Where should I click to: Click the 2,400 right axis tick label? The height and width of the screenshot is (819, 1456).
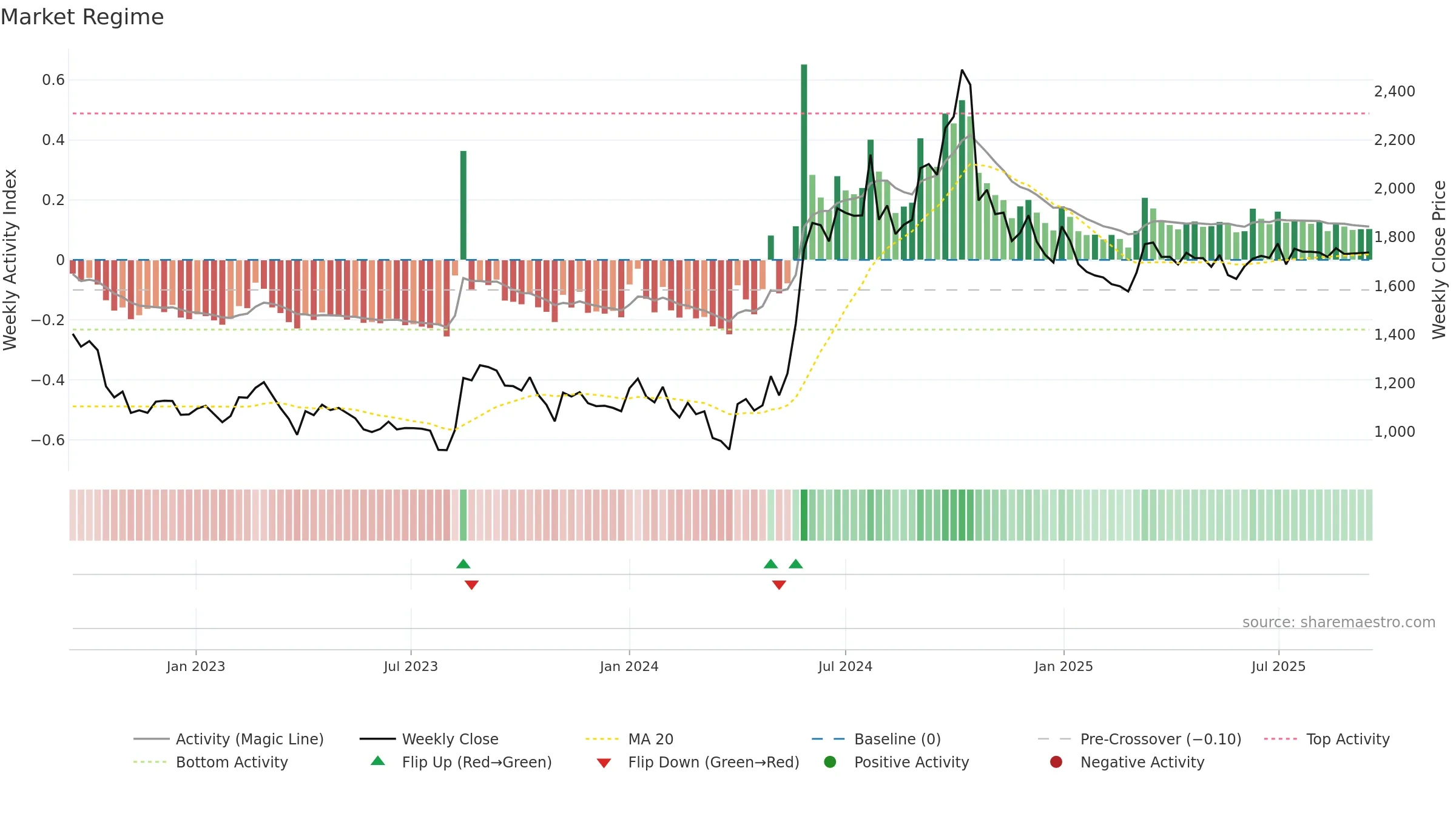coord(1395,92)
